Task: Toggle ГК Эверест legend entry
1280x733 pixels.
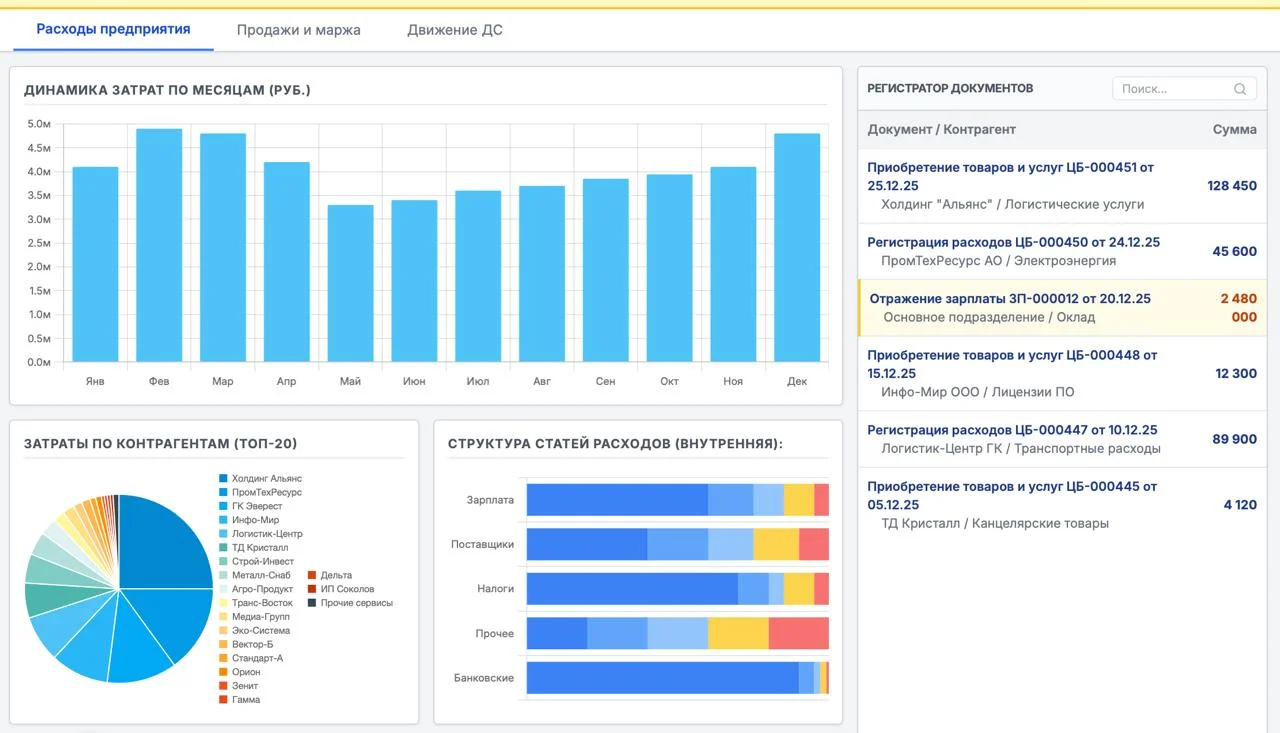Action: coord(257,506)
